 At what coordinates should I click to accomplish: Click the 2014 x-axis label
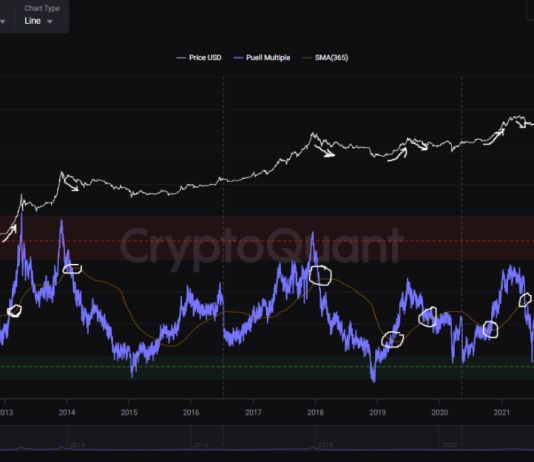point(67,412)
